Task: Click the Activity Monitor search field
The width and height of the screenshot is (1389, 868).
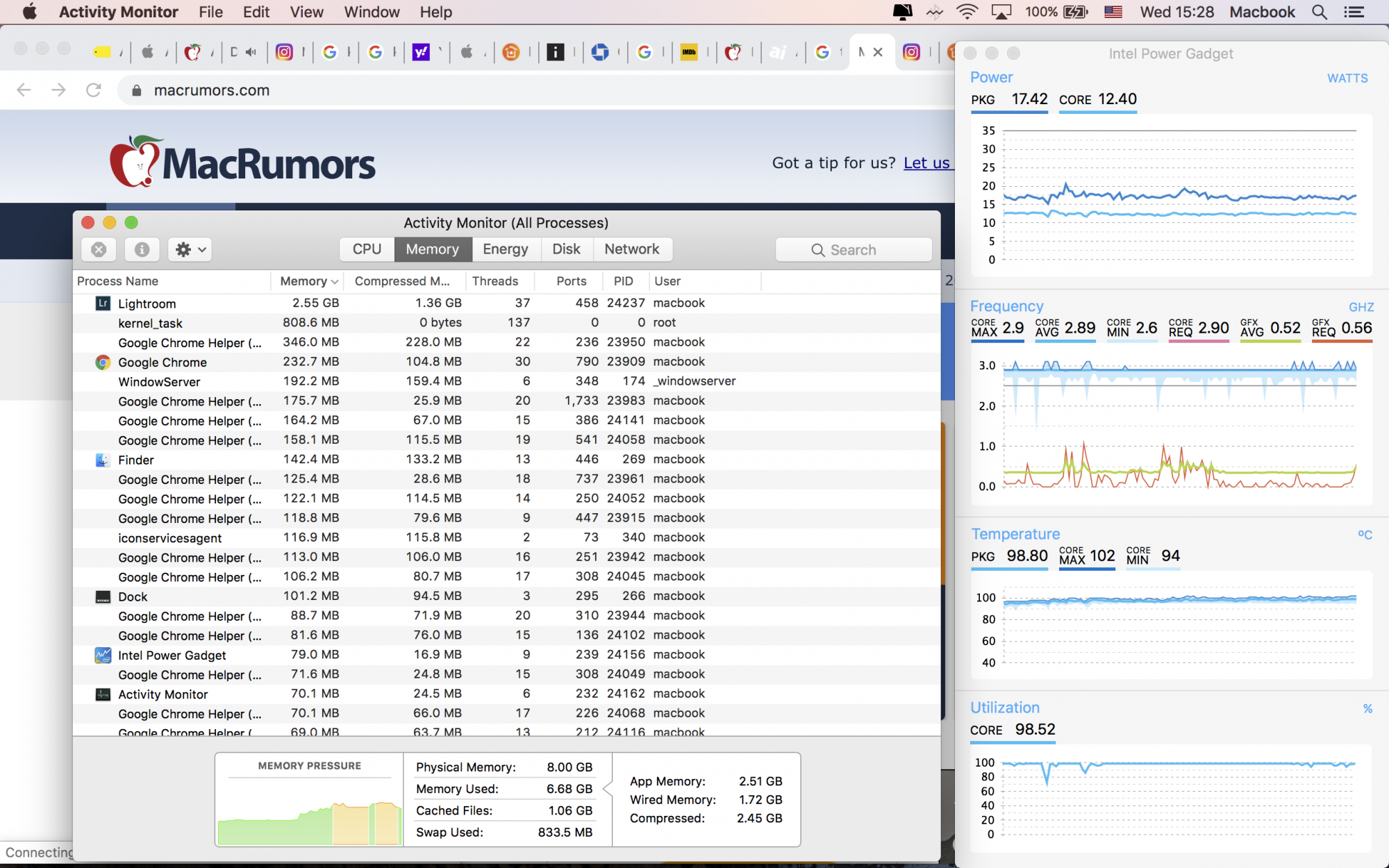Action: coord(854,249)
